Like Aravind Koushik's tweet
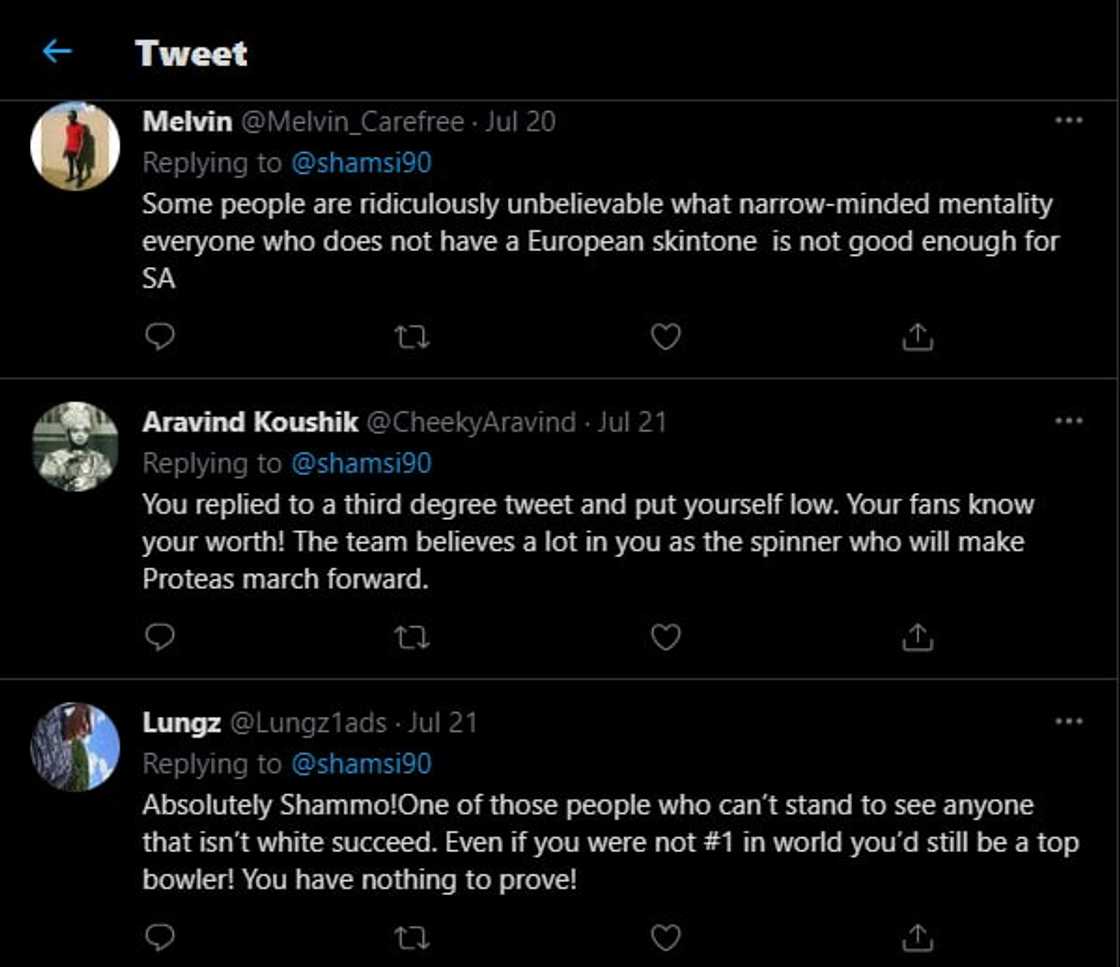Screen dimensions: 1120x967 [665, 637]
